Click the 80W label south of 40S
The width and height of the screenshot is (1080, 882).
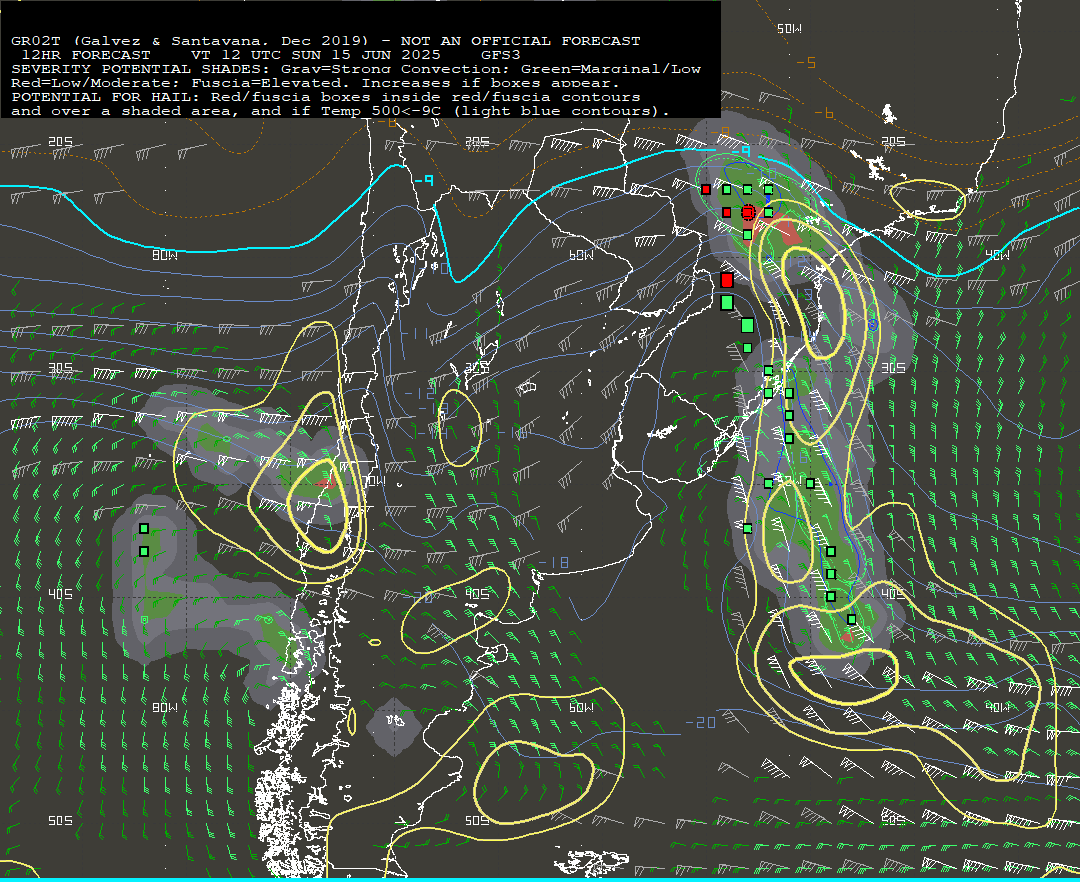tap(165, 707)
